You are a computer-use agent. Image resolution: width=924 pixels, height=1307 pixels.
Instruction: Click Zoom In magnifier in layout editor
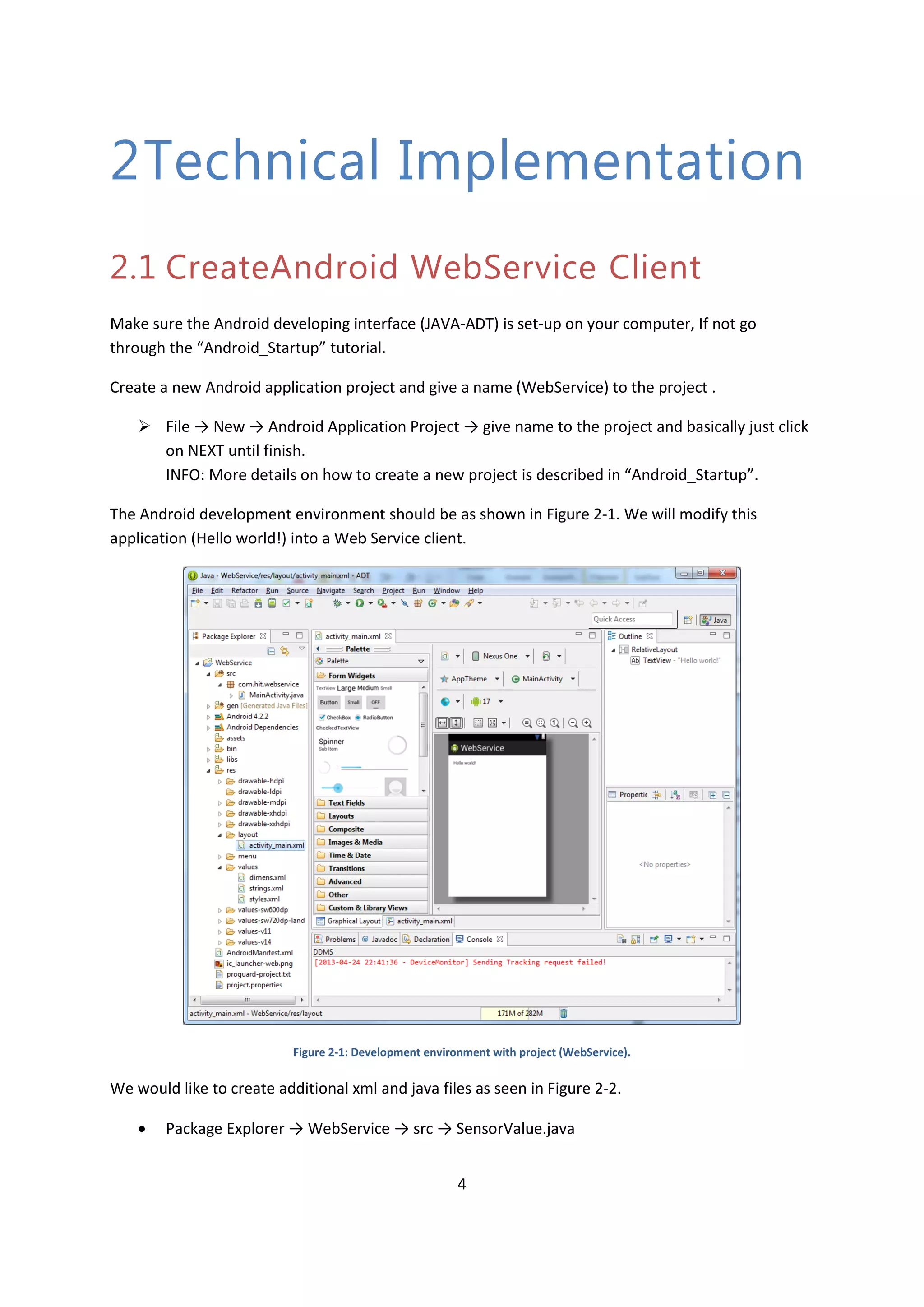[587, 723]
